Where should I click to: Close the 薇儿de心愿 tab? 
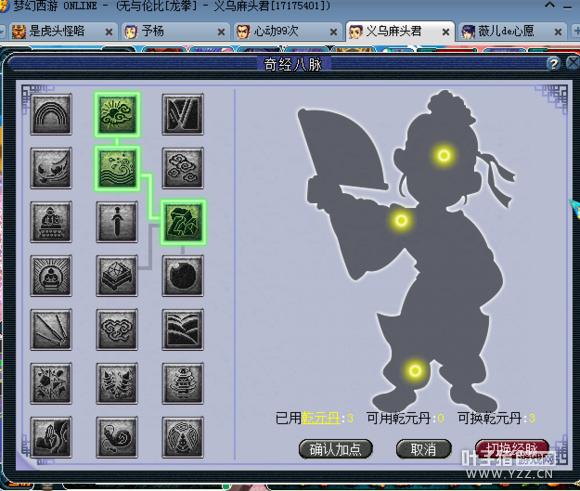[558, 32]
